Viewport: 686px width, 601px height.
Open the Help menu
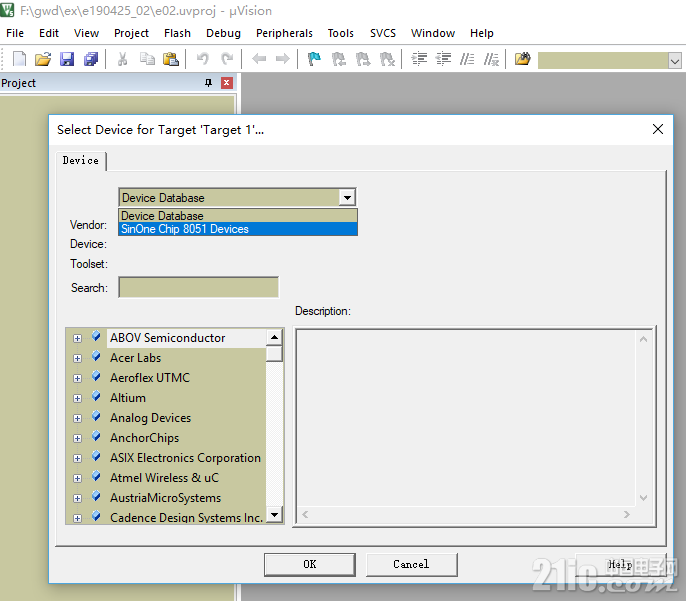point(482,33)
